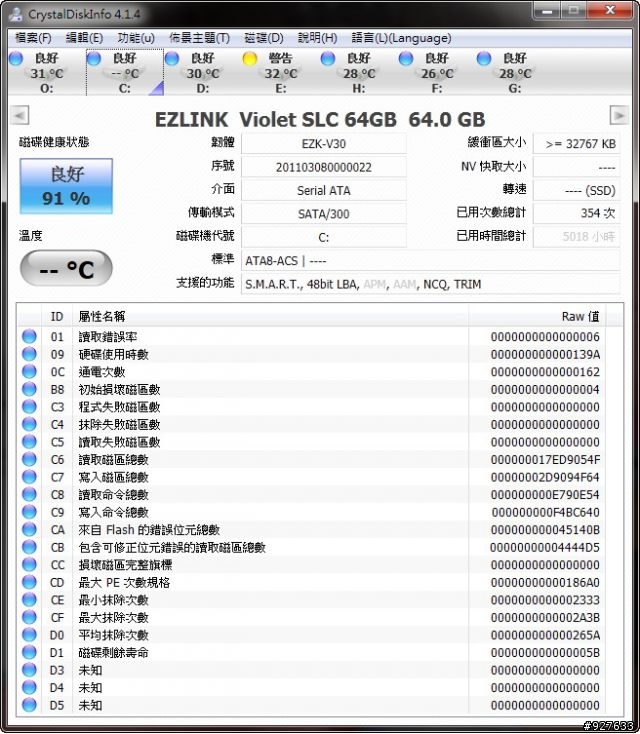Click status orb of C3 程式失敗磁區數 row
This screenshot has width=640, height=734.
[x=29, y=406]
